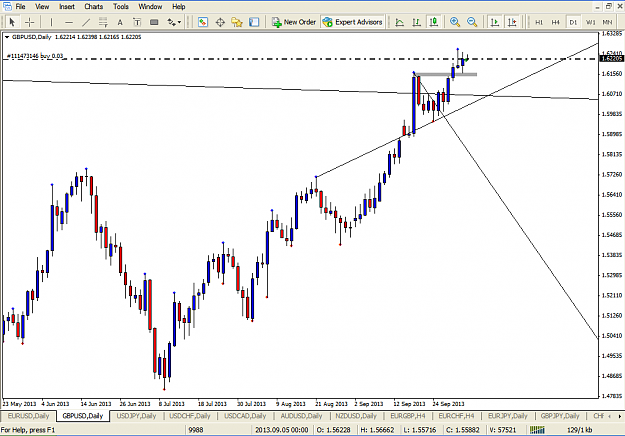Select the crosshair tool
Viewport: 625px width, 436px height.
point(29,22)
